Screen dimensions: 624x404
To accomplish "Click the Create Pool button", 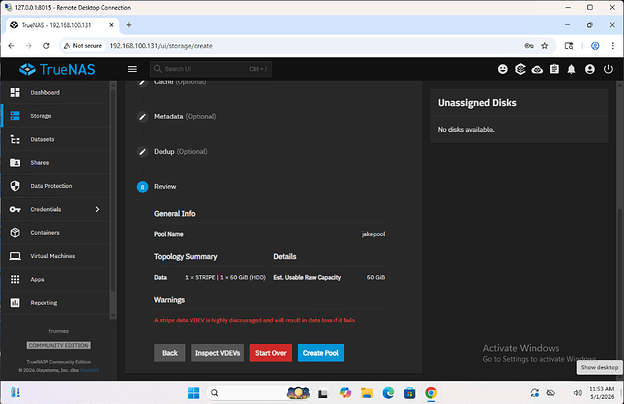I will coord(321,353).
